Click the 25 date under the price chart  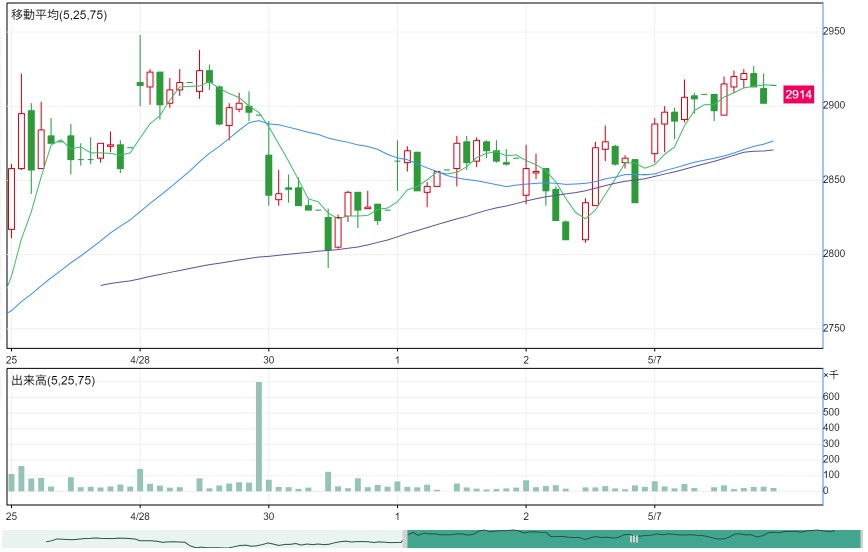[12, 360]
